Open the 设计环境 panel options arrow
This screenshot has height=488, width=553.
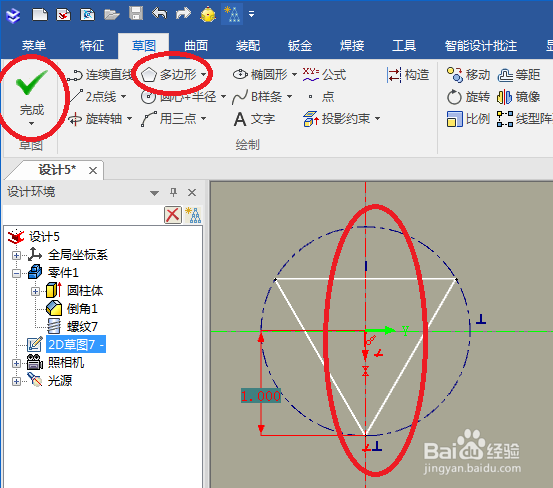click(x=154, y=193)
